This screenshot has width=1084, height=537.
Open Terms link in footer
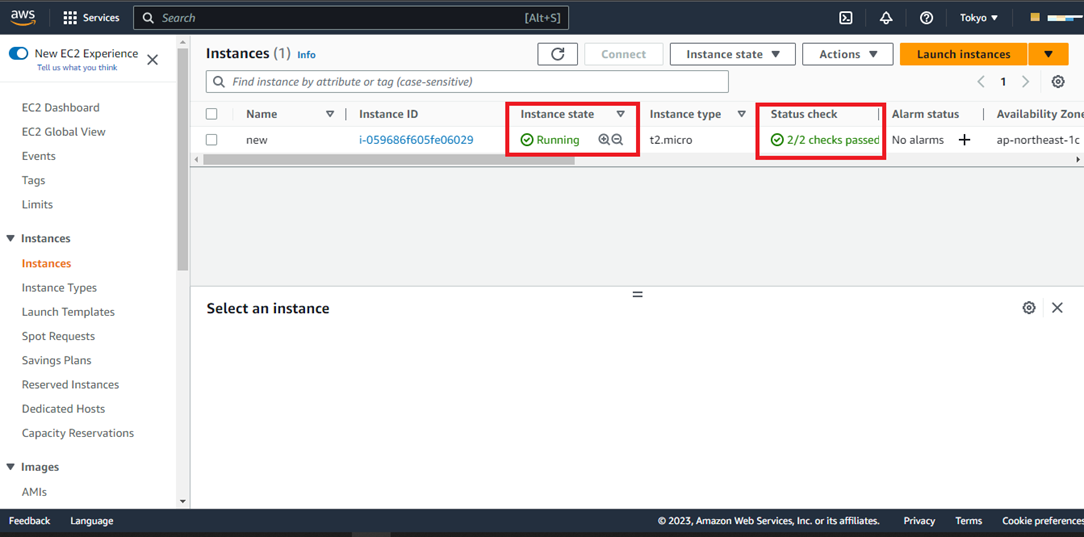pyautogui.click(x=969, y=520)
